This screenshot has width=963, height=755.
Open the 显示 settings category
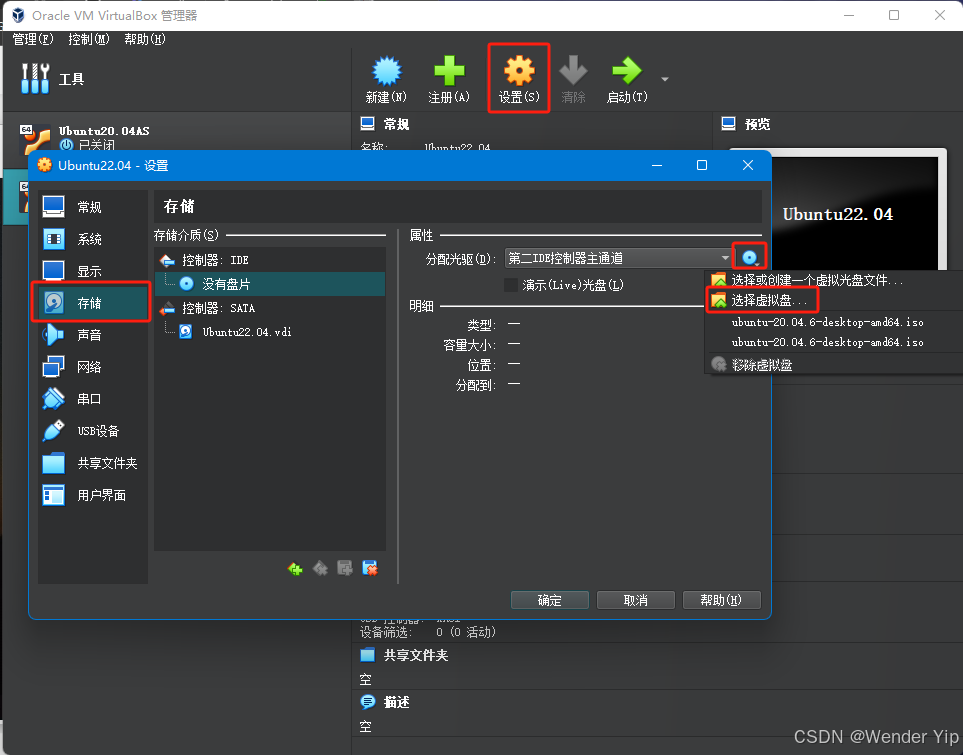click(x=92, y=271)
